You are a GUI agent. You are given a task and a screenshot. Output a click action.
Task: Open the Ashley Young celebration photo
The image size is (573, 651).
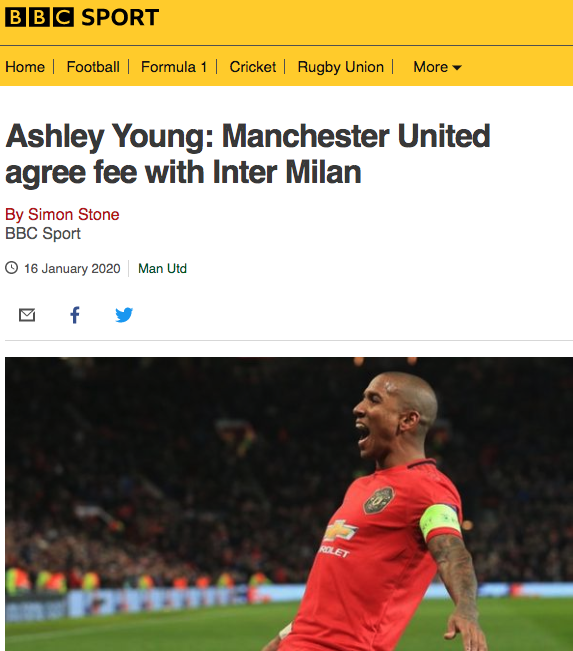point(289,504)
